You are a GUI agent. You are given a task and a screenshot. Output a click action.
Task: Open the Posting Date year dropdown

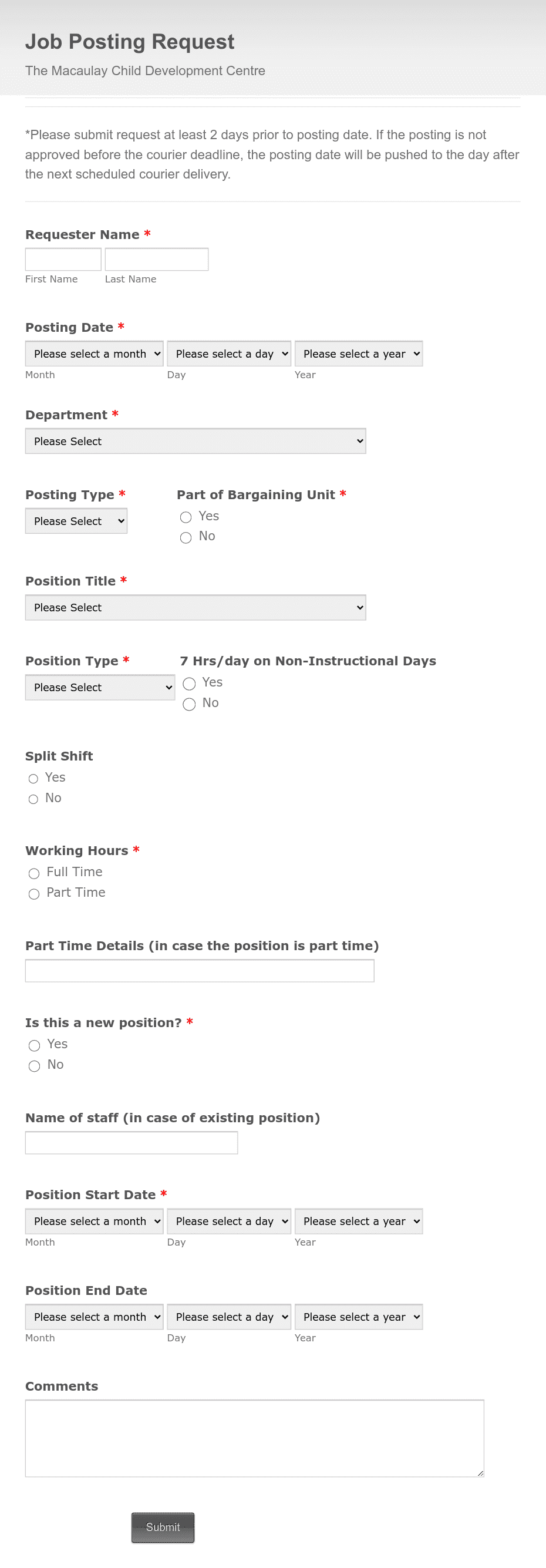click(359, 353)
